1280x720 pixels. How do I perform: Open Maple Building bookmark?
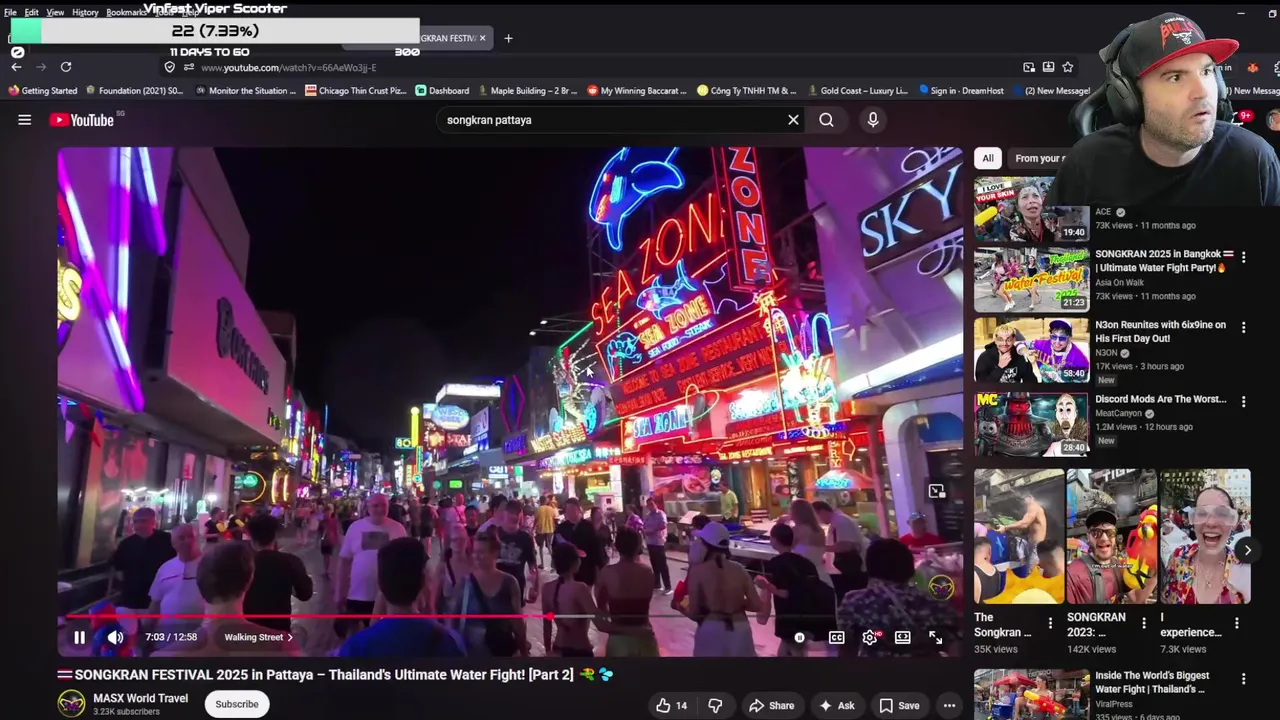click(527, 90)
